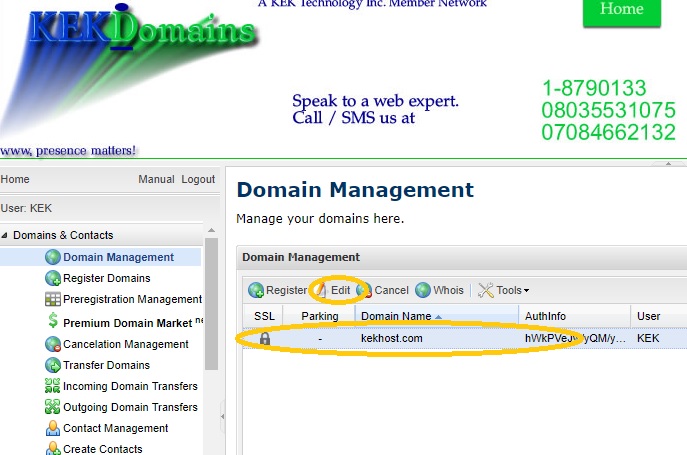The width and height of the screenshot is (687, 455).
Task: Click the Cancel toolbar icon
Action: click(364, 290)
